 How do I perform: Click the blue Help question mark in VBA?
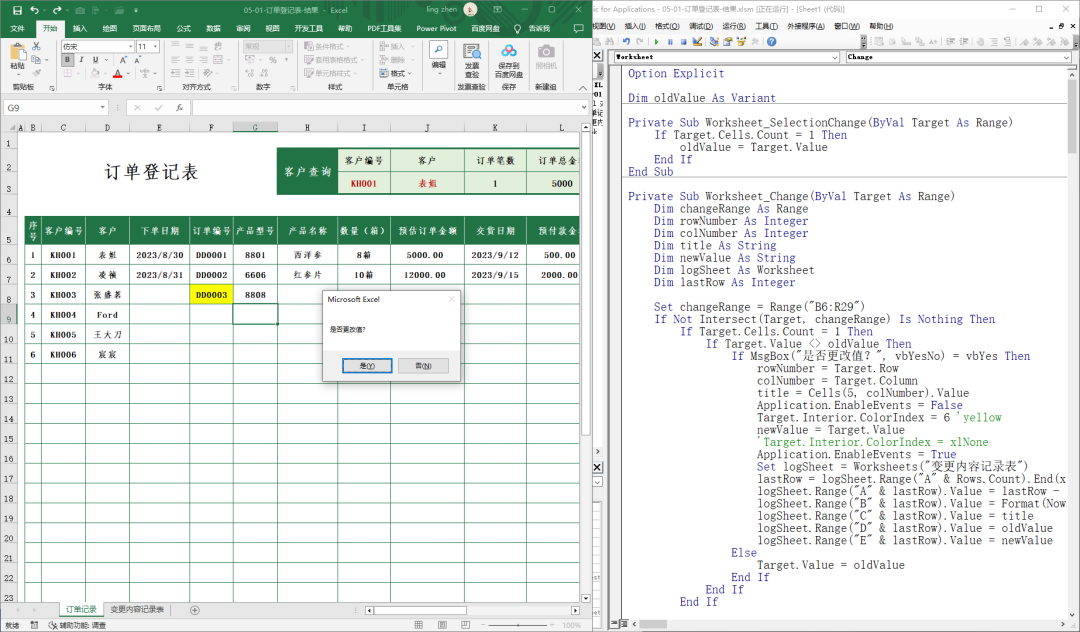771,42
